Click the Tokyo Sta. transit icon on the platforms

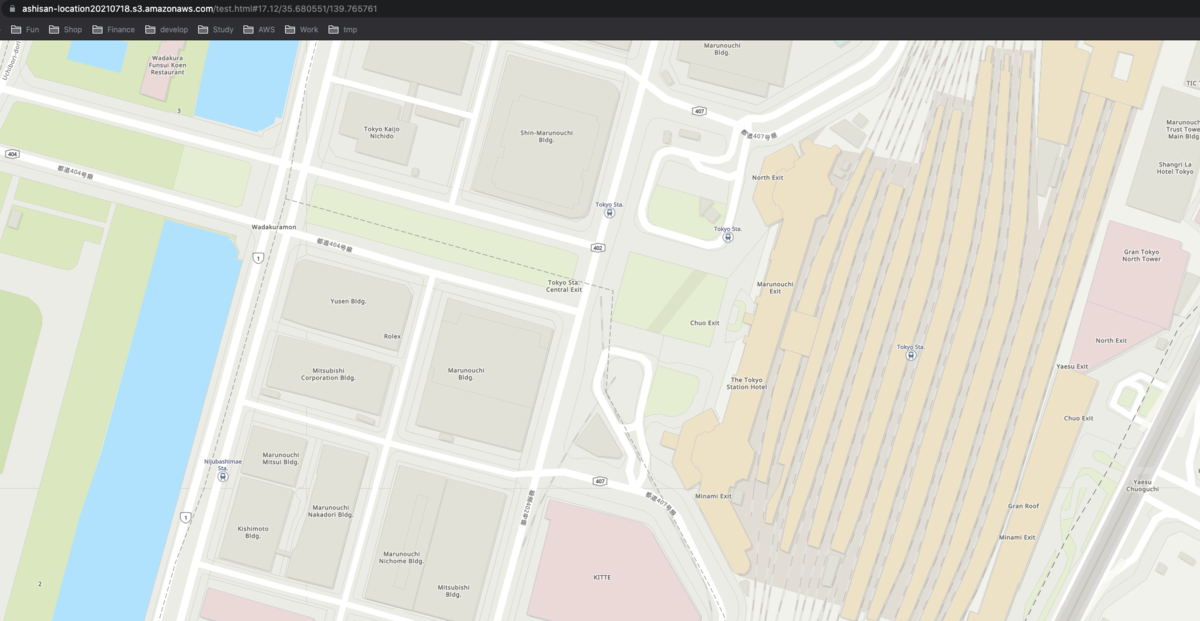click(911, 355)
